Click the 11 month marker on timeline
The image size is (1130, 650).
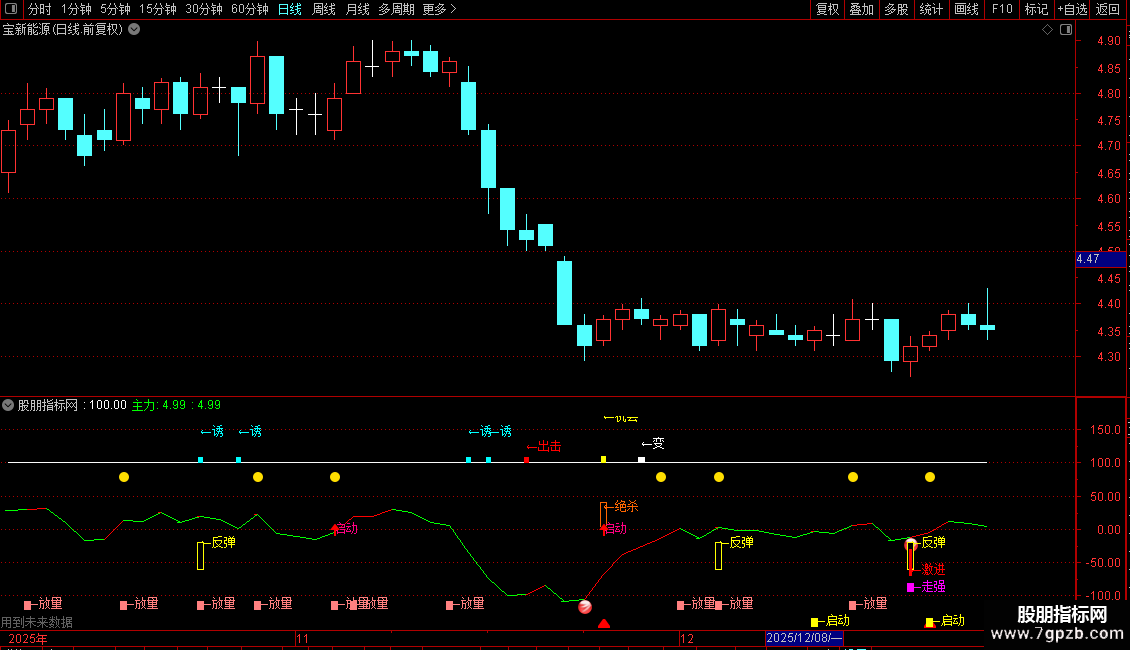(302, 638)
